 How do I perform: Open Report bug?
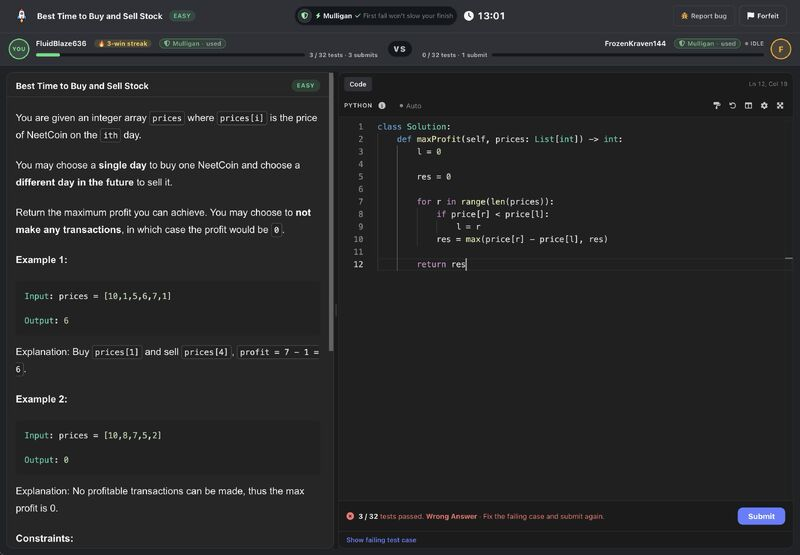click(x=704, y=16)
